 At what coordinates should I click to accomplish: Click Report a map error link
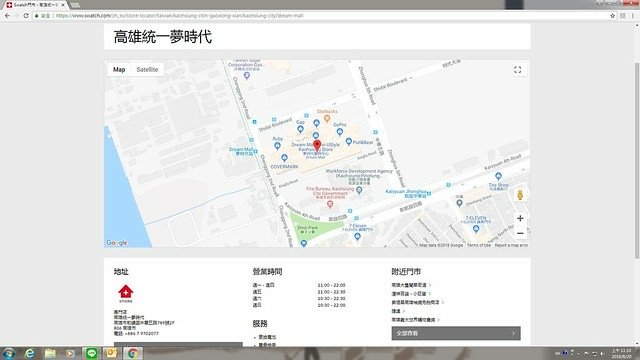511,245
